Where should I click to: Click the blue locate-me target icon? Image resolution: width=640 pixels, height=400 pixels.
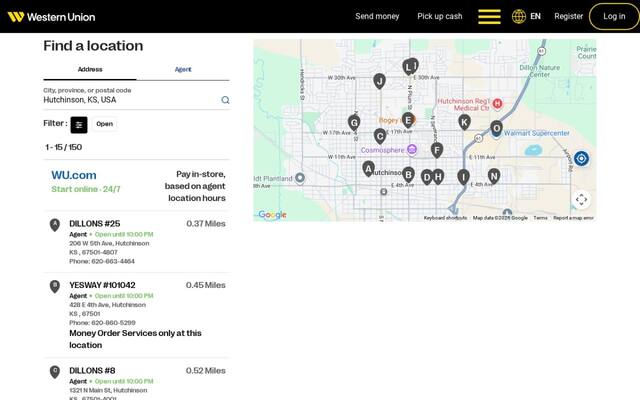(x=581, y=158)
